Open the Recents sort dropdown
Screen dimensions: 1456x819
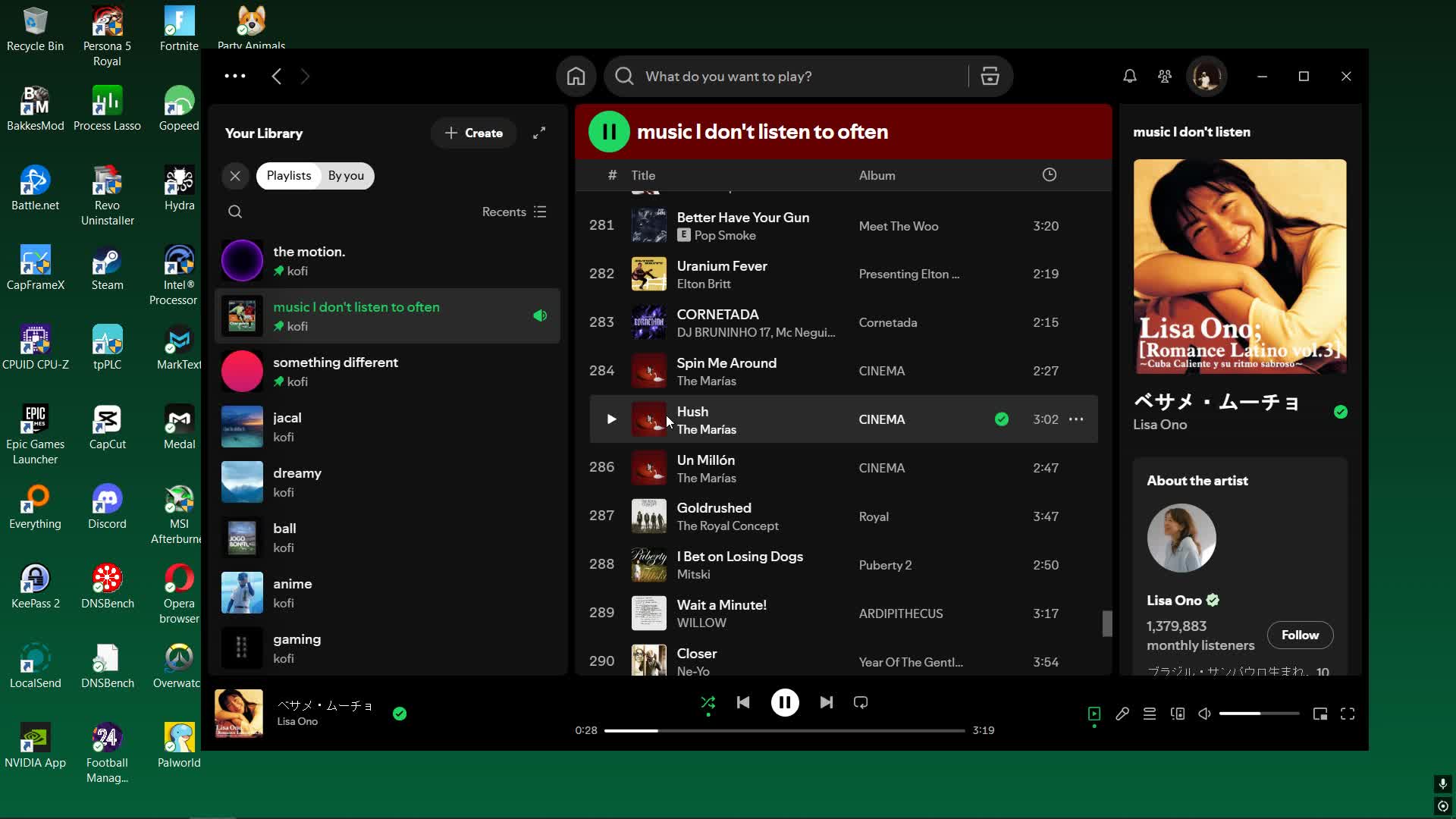coord(514,212)
